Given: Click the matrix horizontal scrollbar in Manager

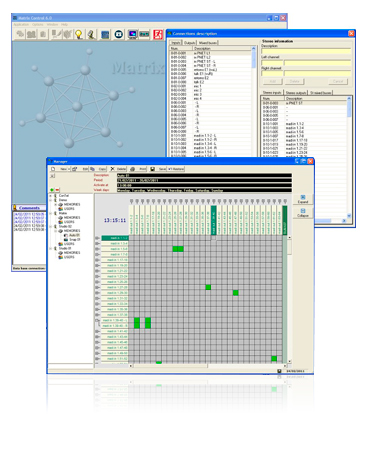Looking at the screenshot, I should click(207, 366).
